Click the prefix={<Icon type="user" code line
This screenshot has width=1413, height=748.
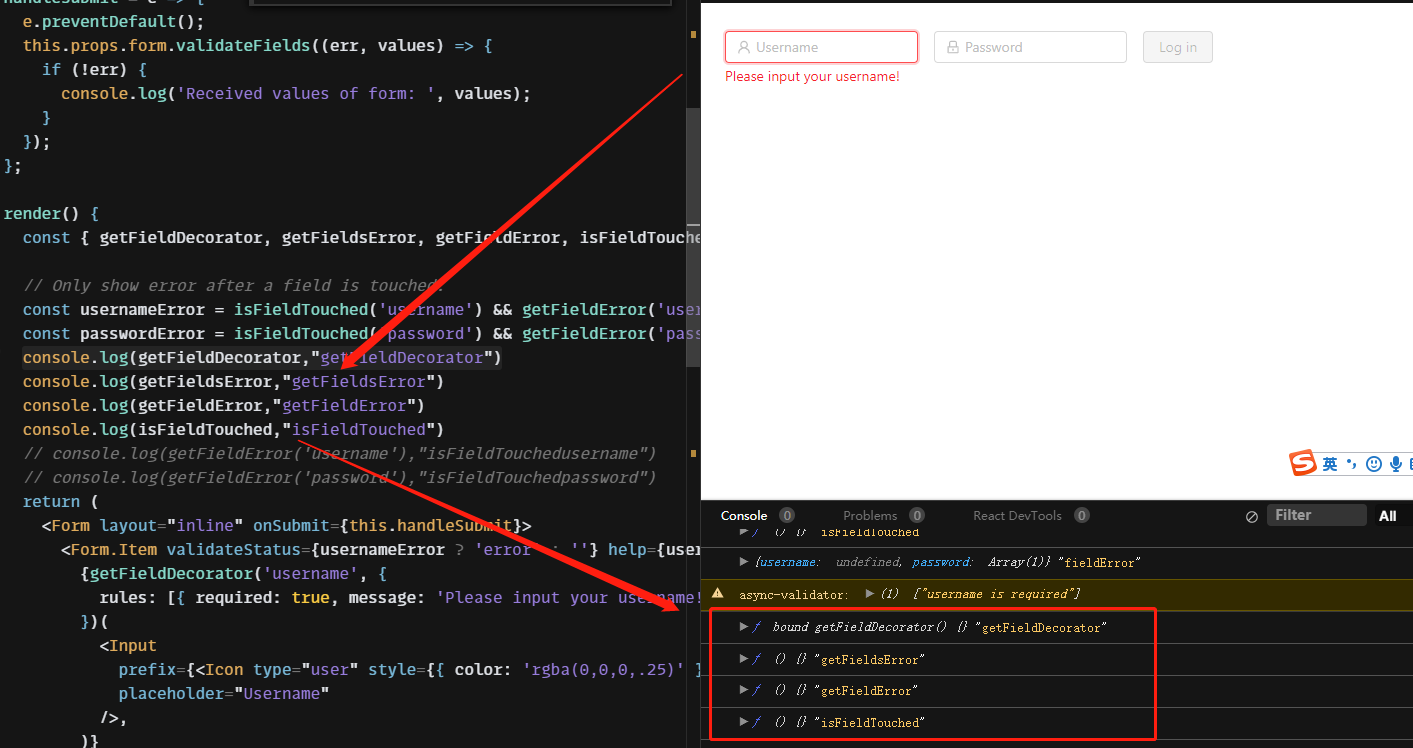click(x=408, y=669)
